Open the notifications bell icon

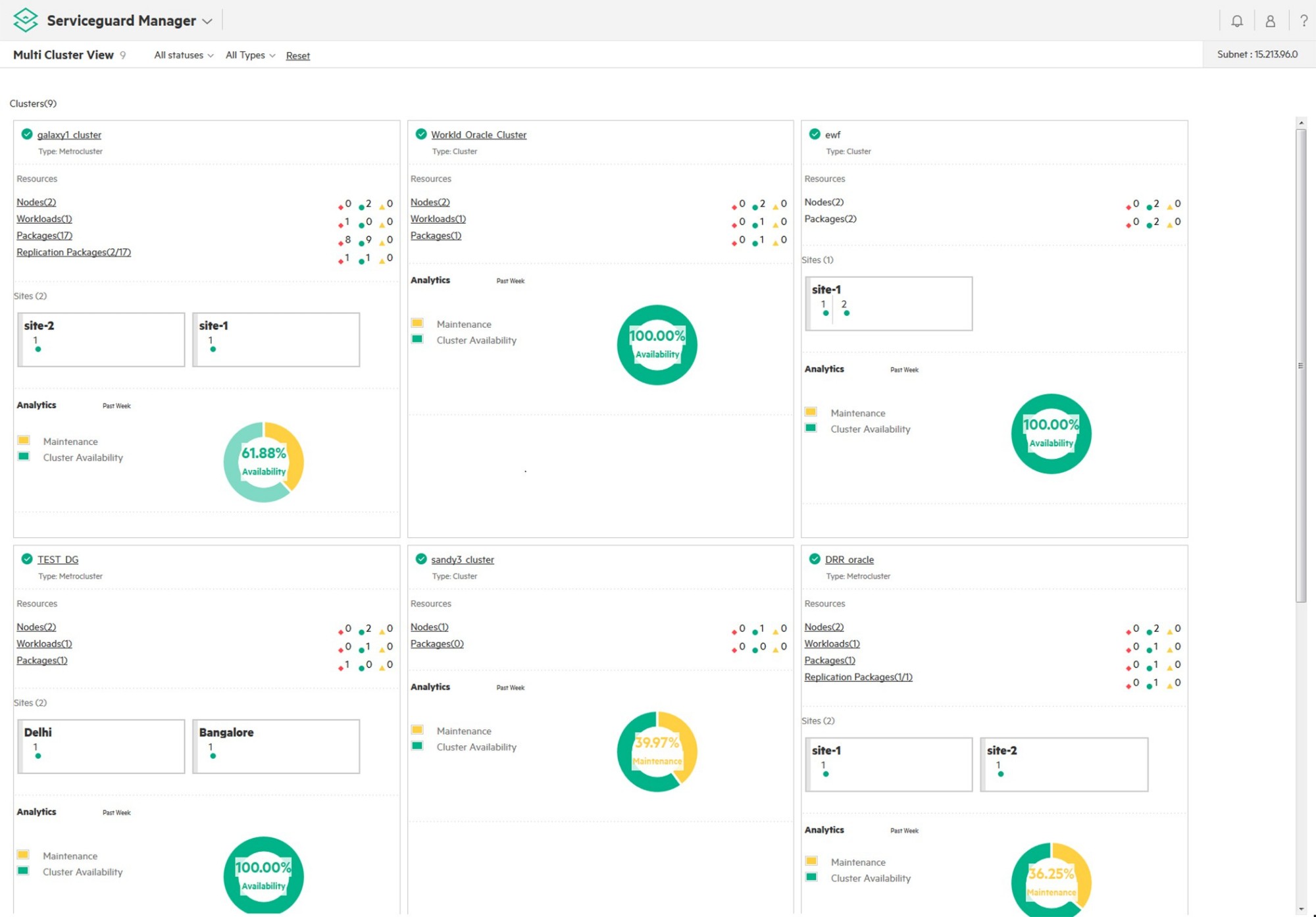point(1238,20)
